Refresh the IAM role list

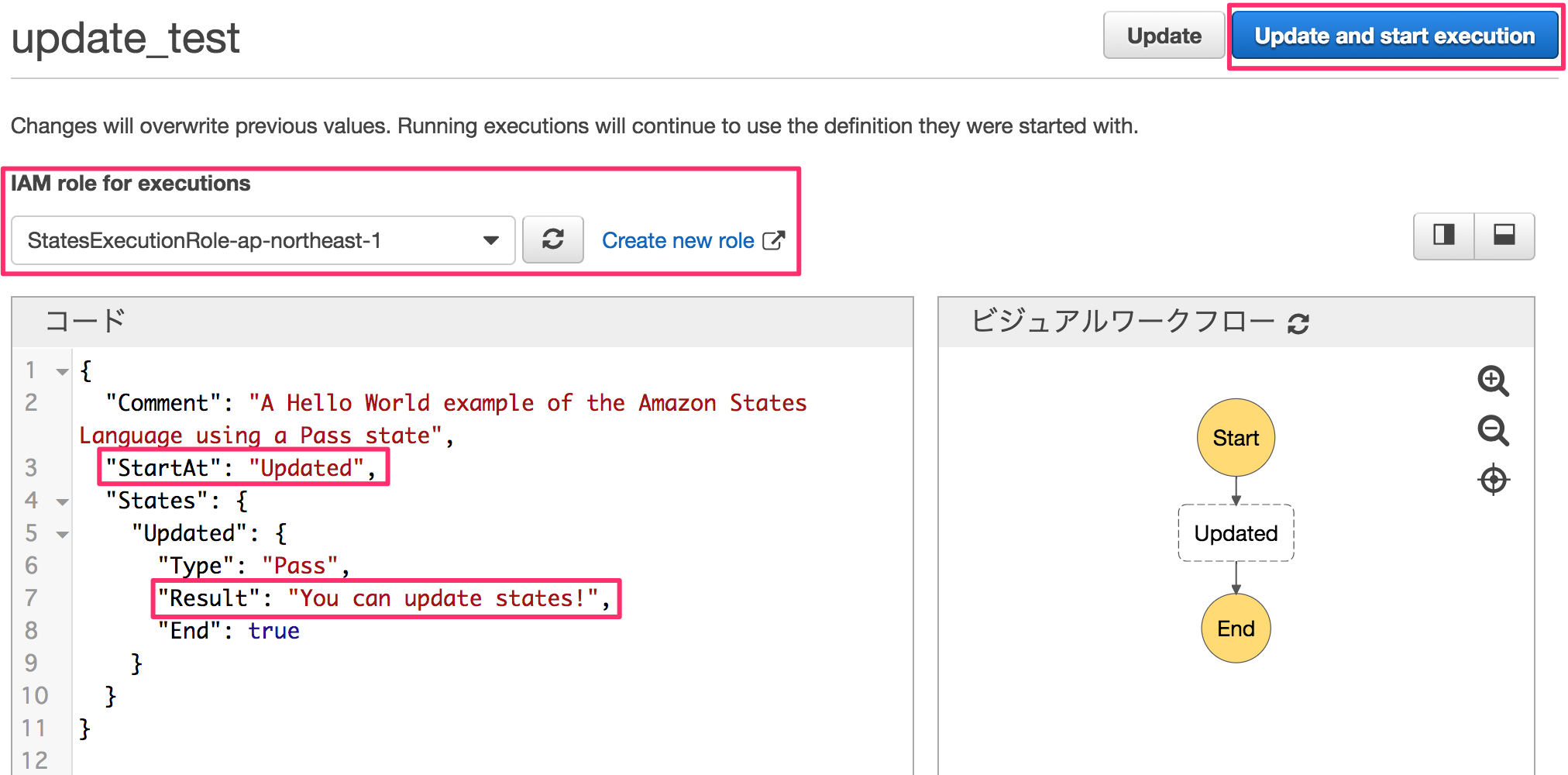[552, 239]
